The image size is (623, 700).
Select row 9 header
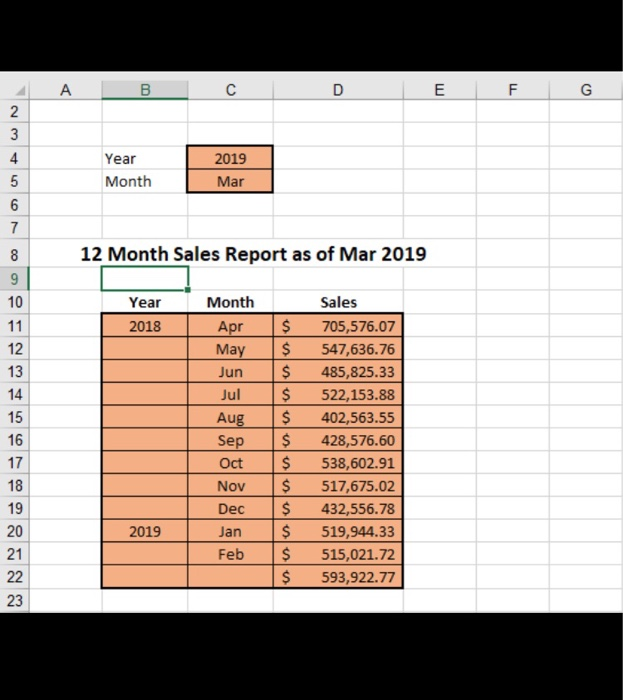[x=14, y=279]
